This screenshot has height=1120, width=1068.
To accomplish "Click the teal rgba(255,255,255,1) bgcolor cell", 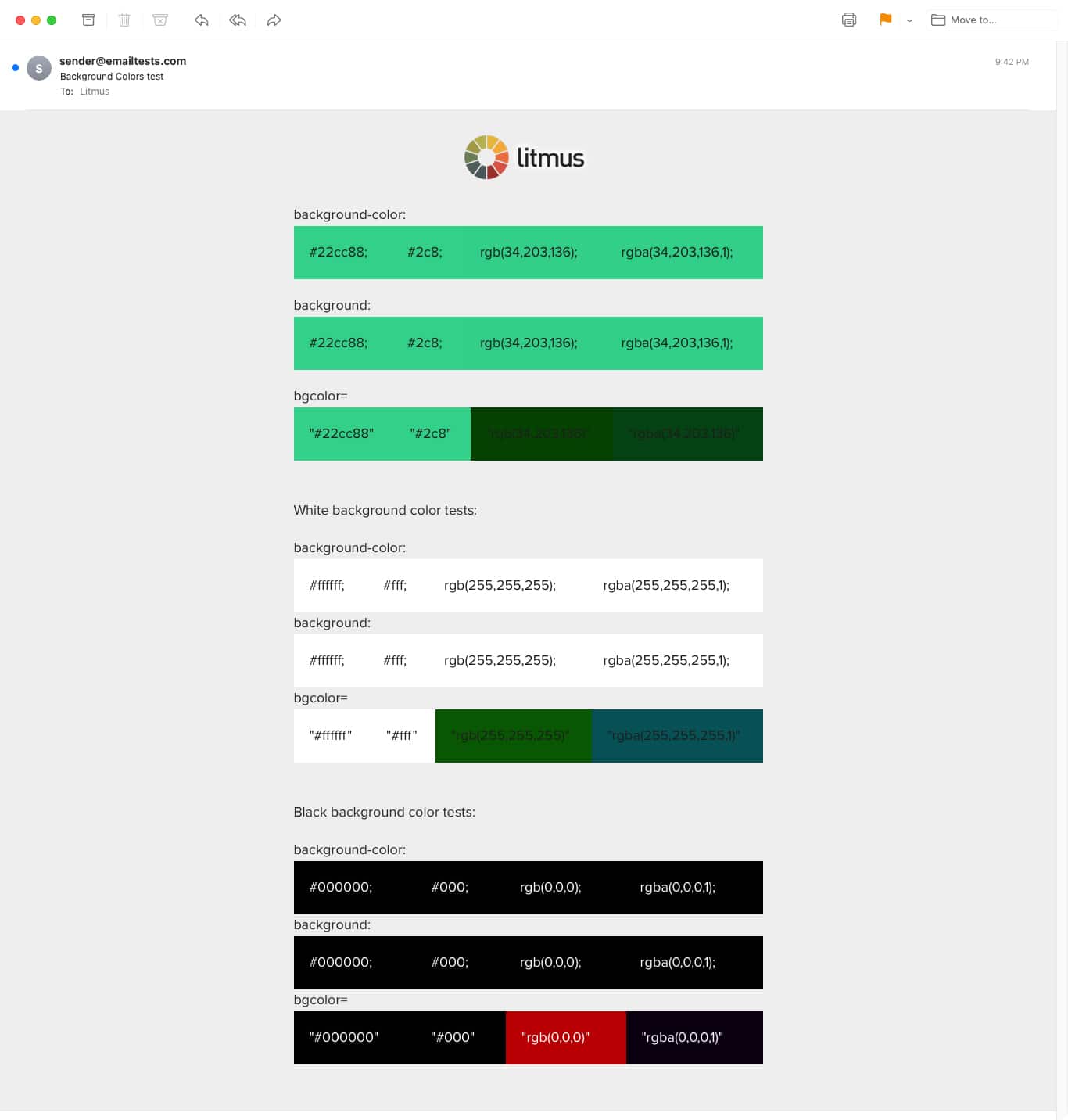I will tap(677, 736).
